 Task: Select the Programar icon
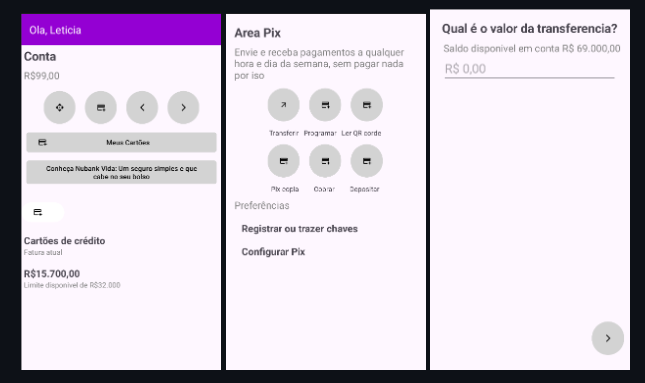[x=325, y=105]
